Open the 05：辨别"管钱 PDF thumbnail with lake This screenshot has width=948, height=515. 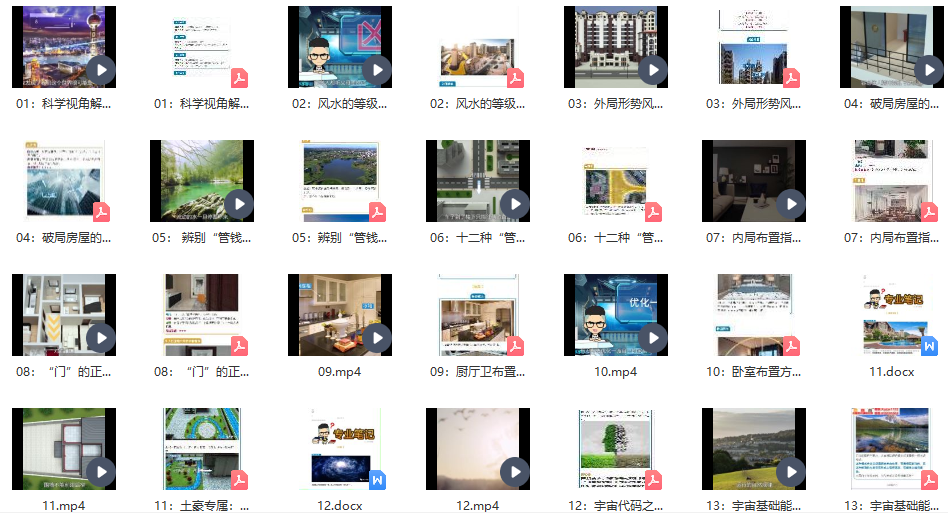340,181
